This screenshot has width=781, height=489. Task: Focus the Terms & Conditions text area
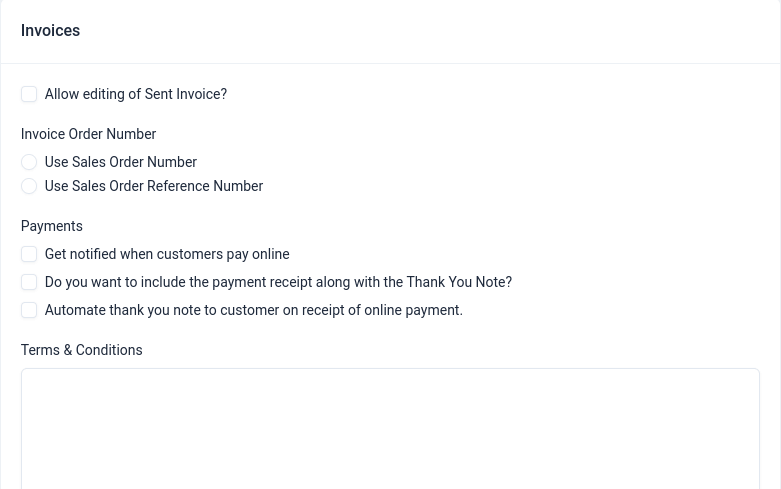390,428
